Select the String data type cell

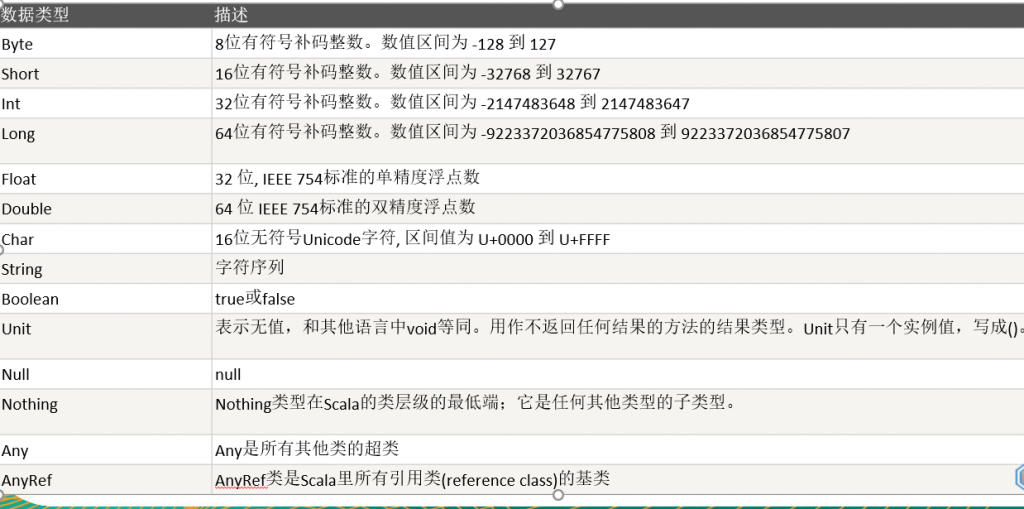106,269
